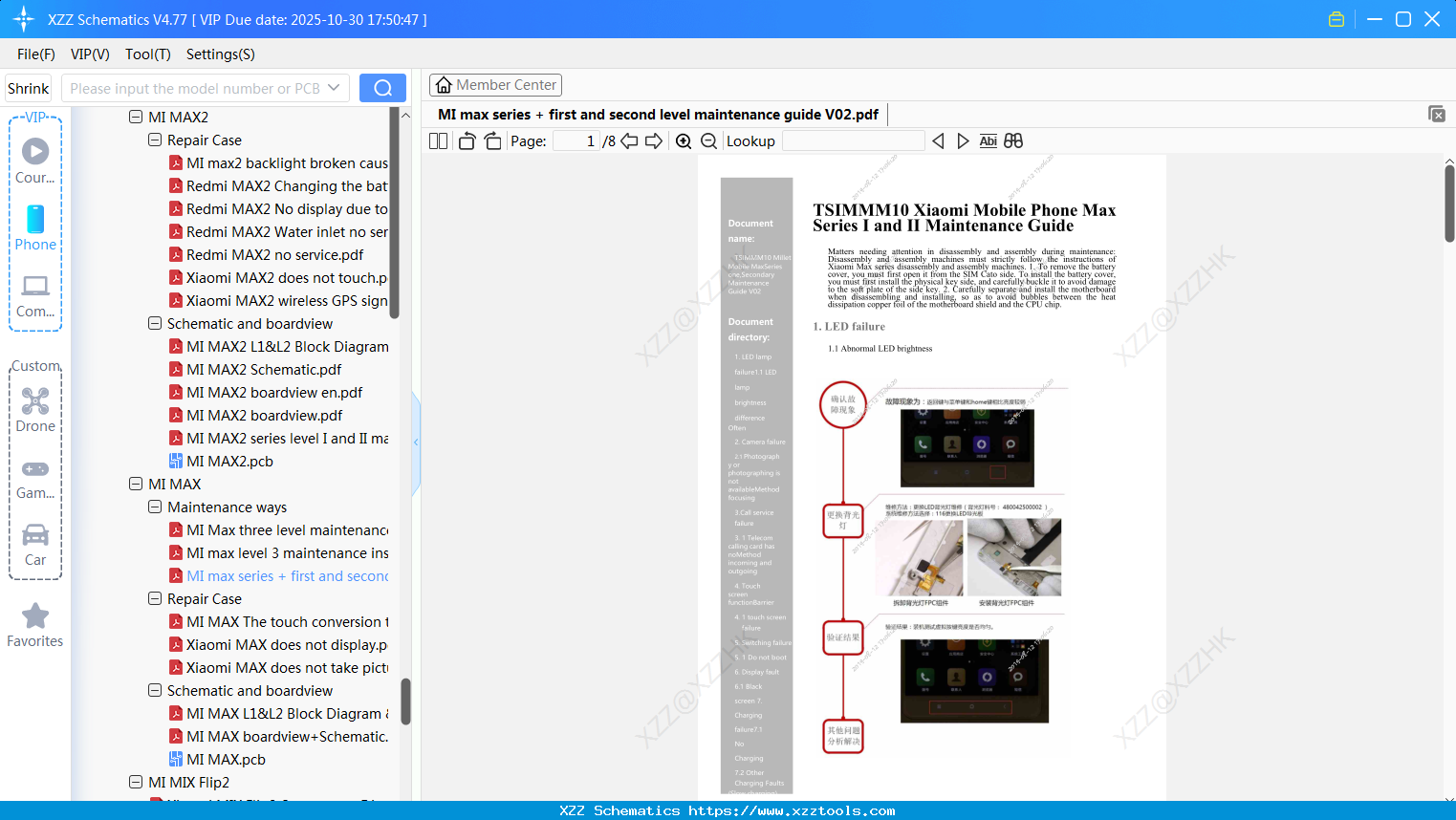Screen dimensions: 1456x820
Task: Click the PCB file icon beside MI MAX2.pcb
Action: tap(176, 461)
